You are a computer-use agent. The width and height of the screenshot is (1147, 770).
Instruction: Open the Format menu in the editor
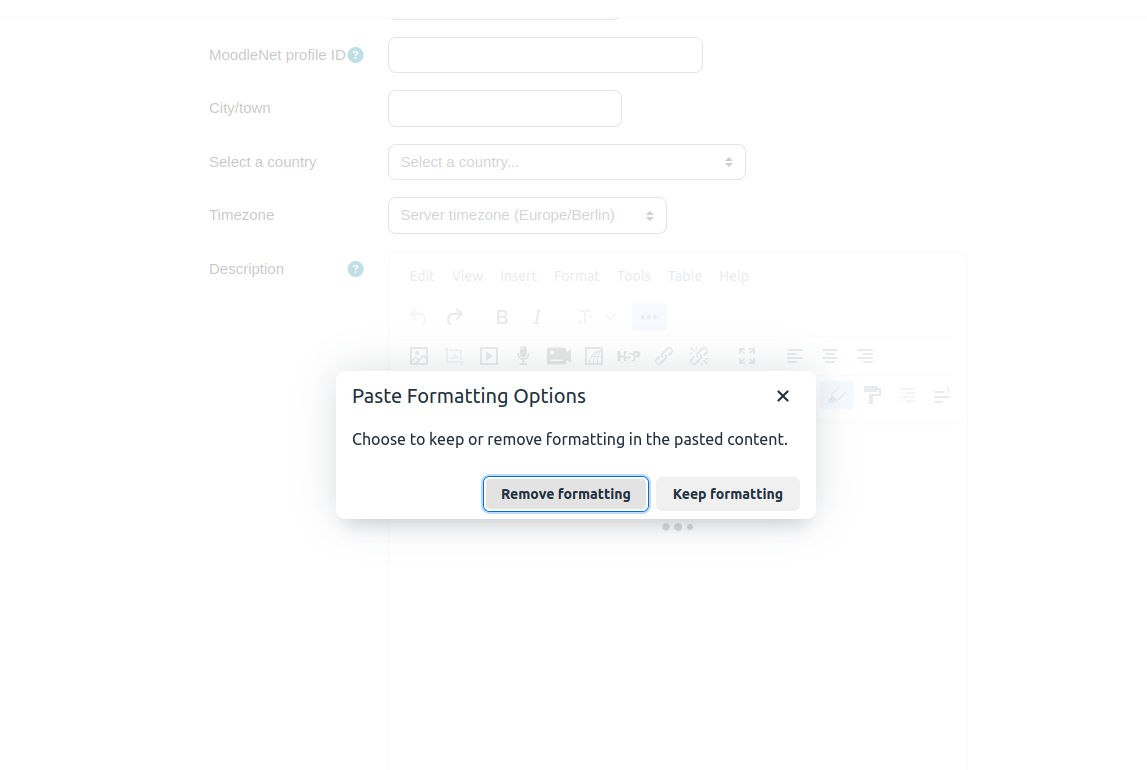[576, 276]
